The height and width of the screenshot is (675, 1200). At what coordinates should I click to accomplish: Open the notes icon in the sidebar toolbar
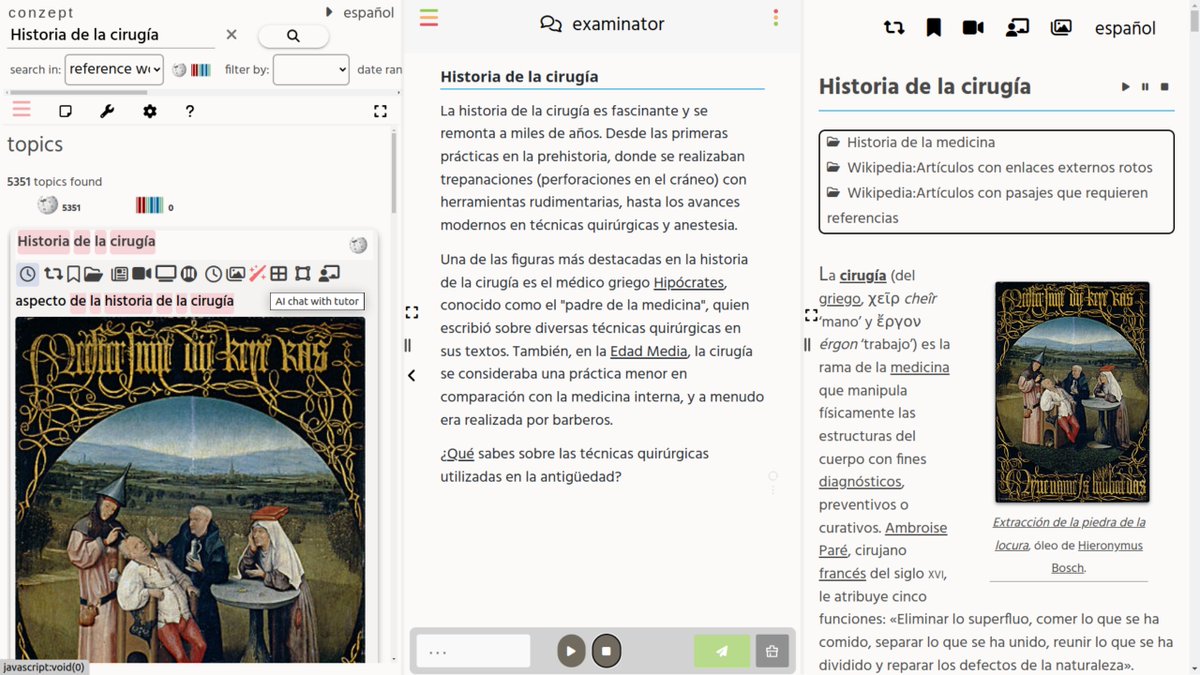[x=66, y=111]
